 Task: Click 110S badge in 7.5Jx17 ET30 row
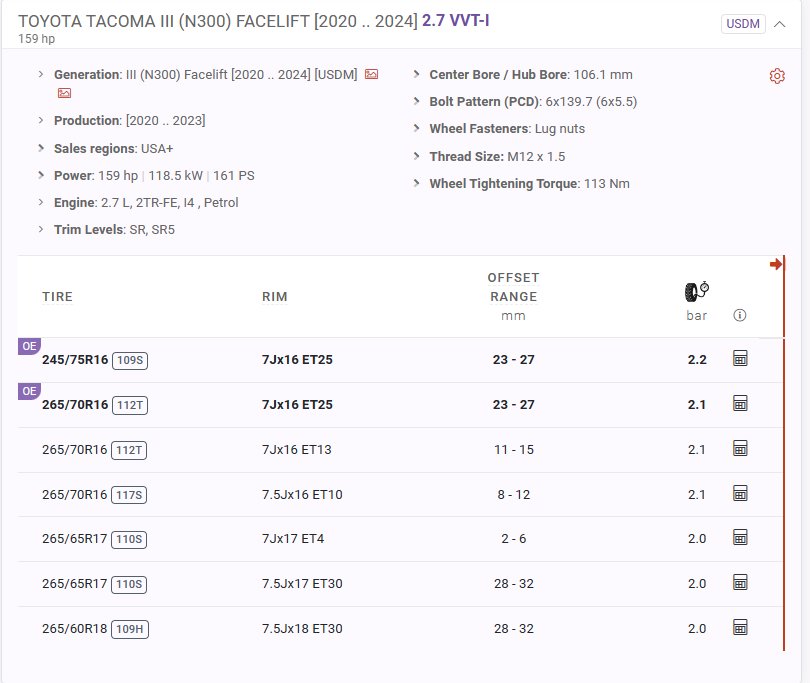[x=129, y=584]
